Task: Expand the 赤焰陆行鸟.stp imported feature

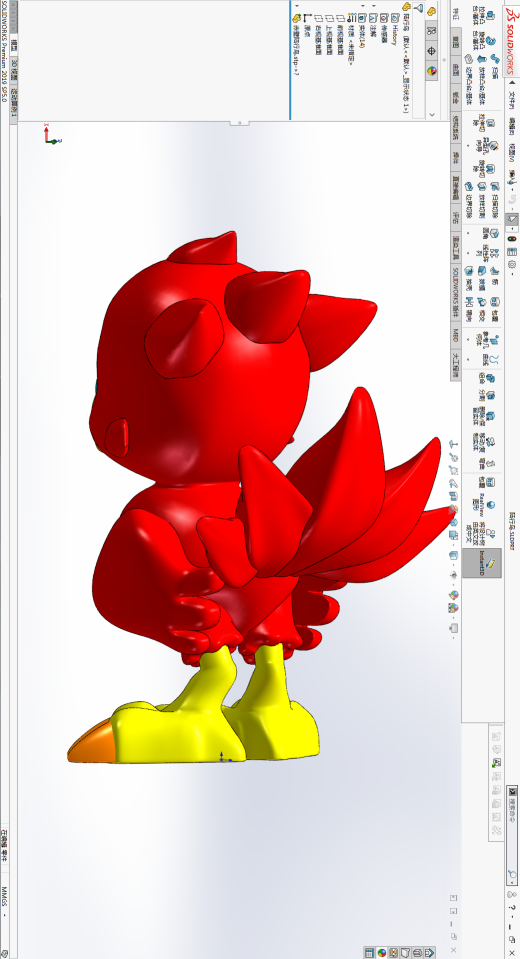Action: click(297, 6)
